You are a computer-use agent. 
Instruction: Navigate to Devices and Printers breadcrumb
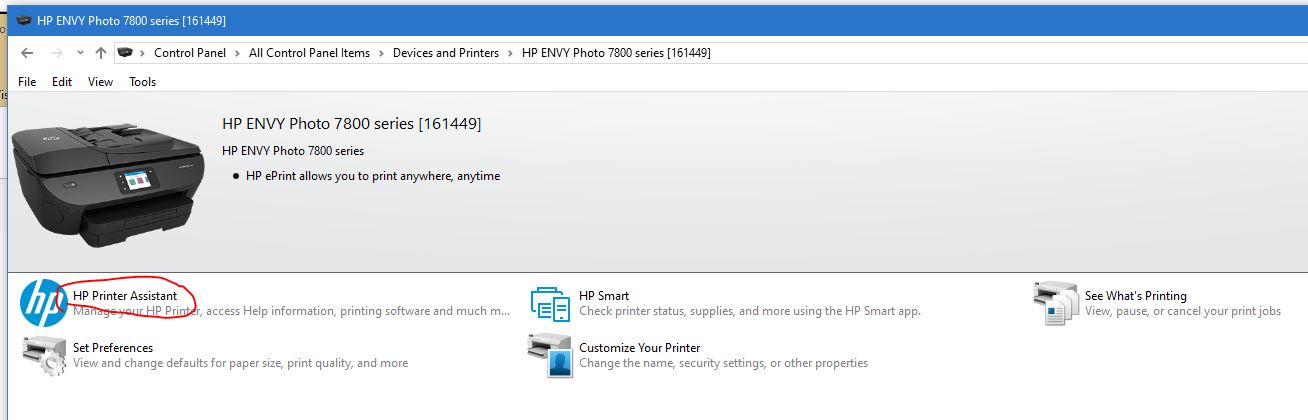coord(446,53)
